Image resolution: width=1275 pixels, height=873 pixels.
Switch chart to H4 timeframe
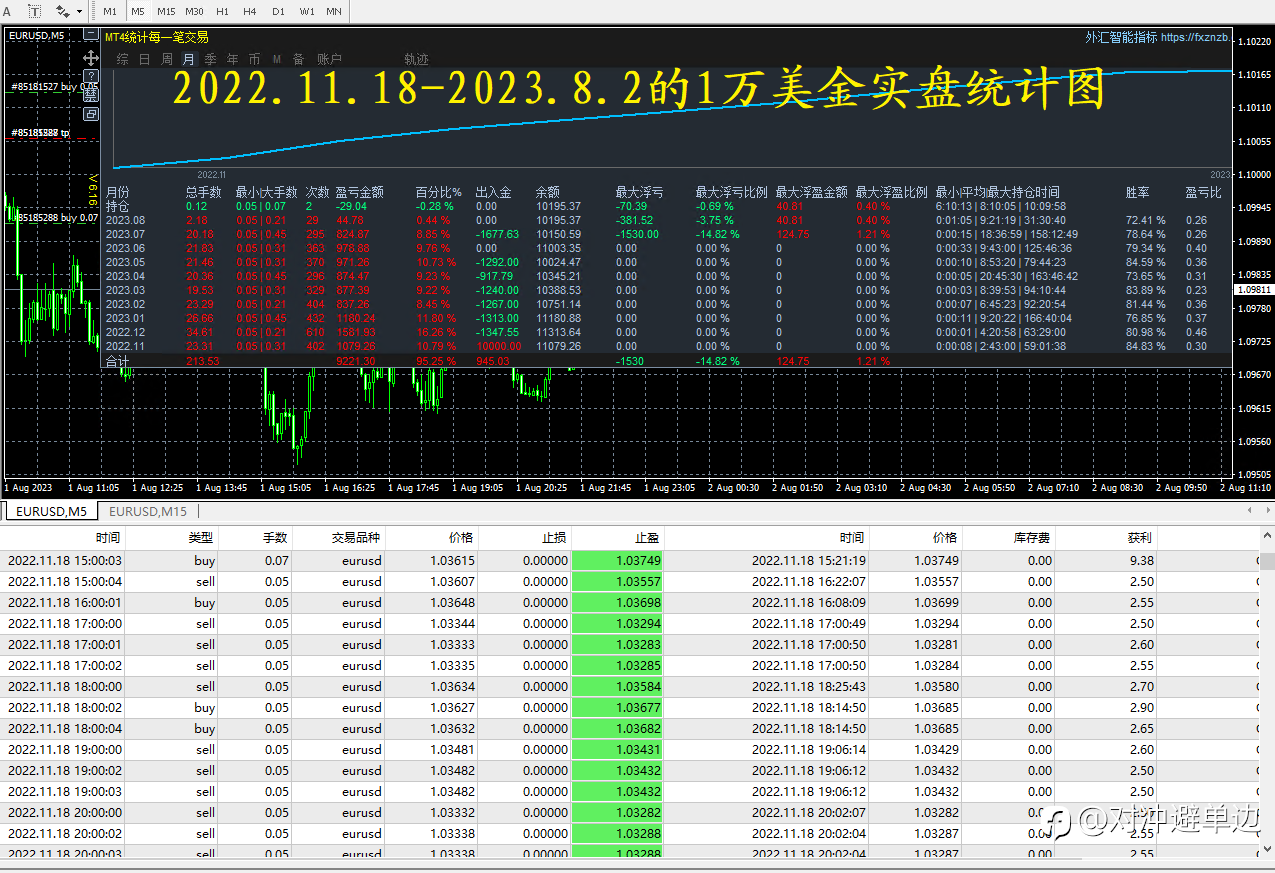250,12
